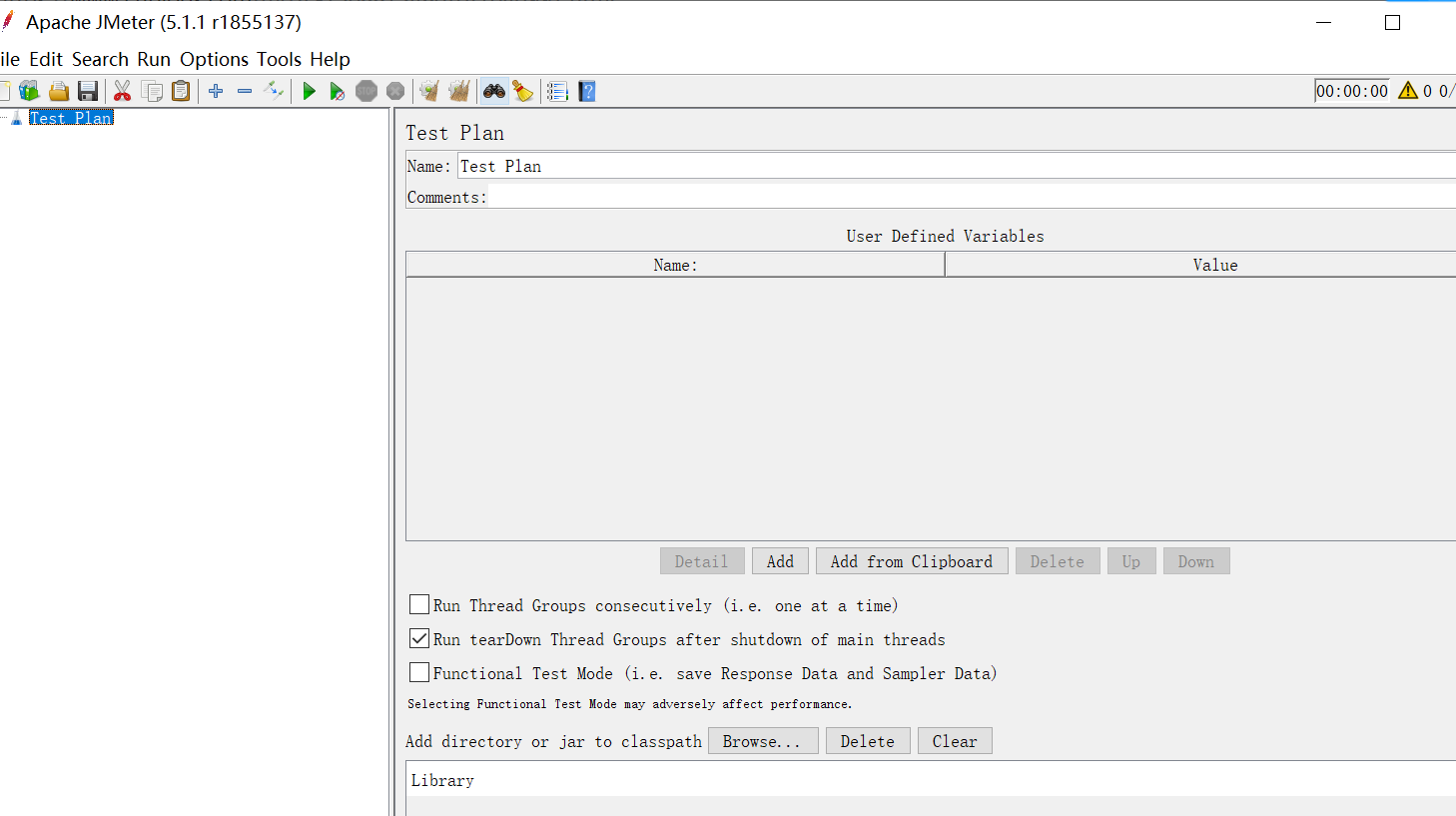Click the Copy toolbar icon
Image resolution: width=1456 pixels, height=816 pixels.
(x=152, y=91)
